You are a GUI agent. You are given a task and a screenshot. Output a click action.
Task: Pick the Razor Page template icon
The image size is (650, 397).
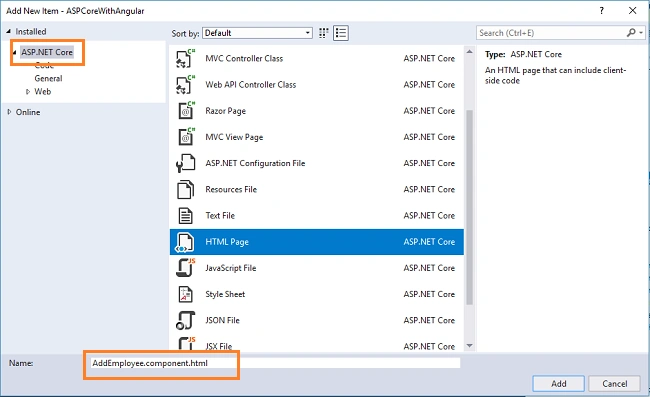(185, 111)
